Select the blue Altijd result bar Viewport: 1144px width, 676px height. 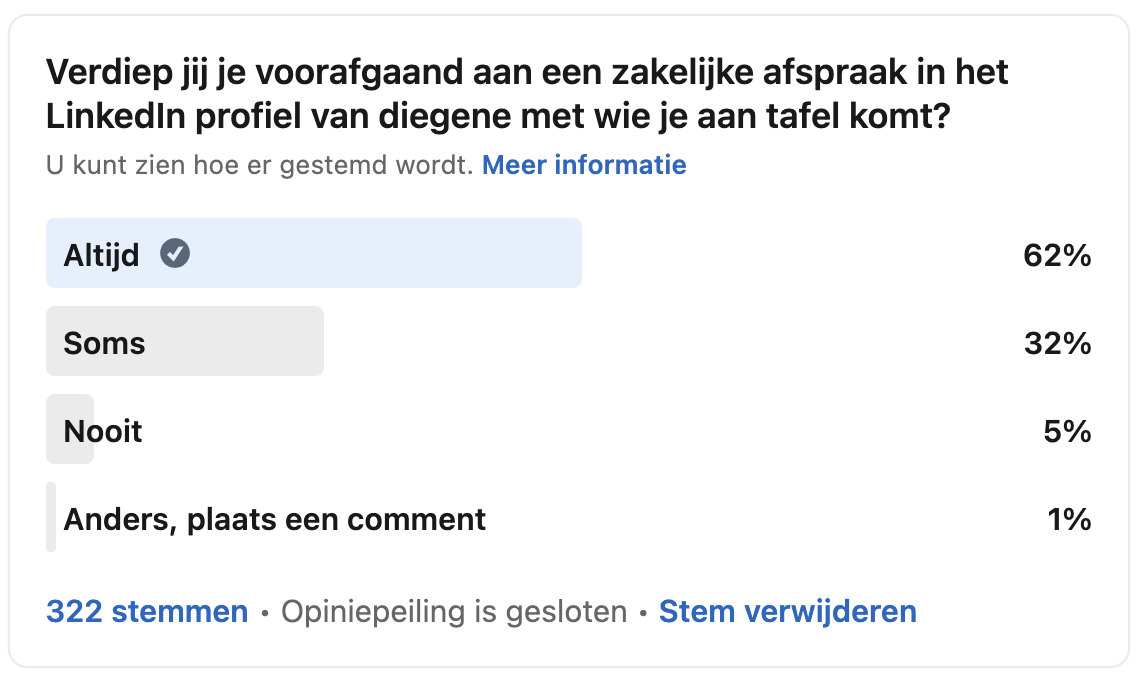[314, 253]
